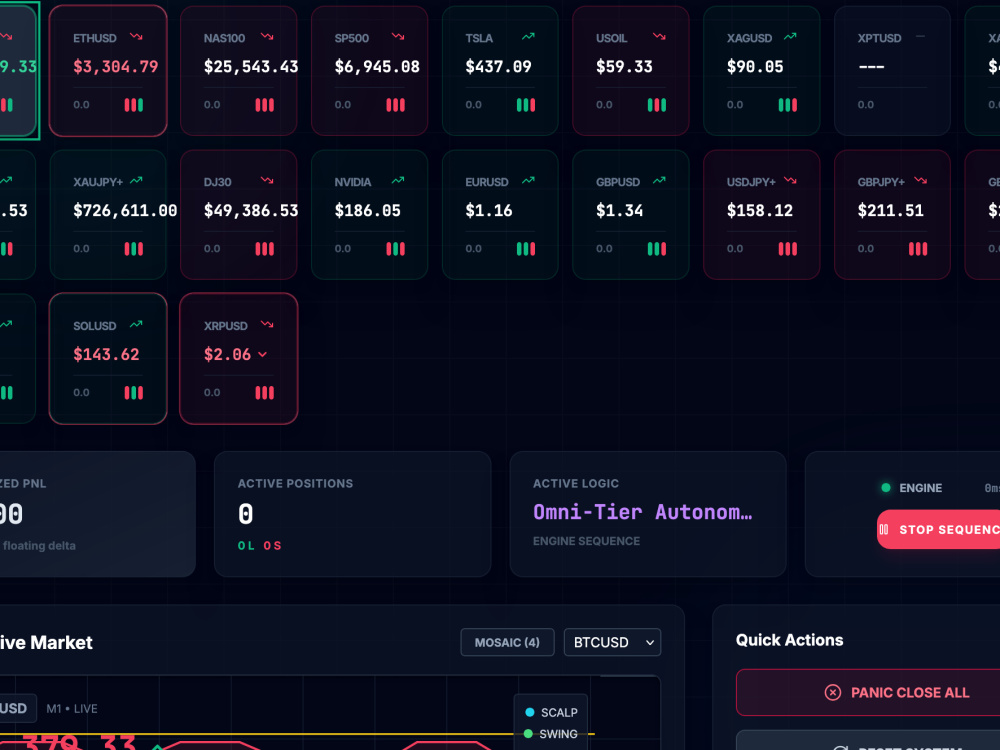1000x750 pixels.
Task: Click the ETHUSD candlestick bars icon
Action: tap(134, 105)
